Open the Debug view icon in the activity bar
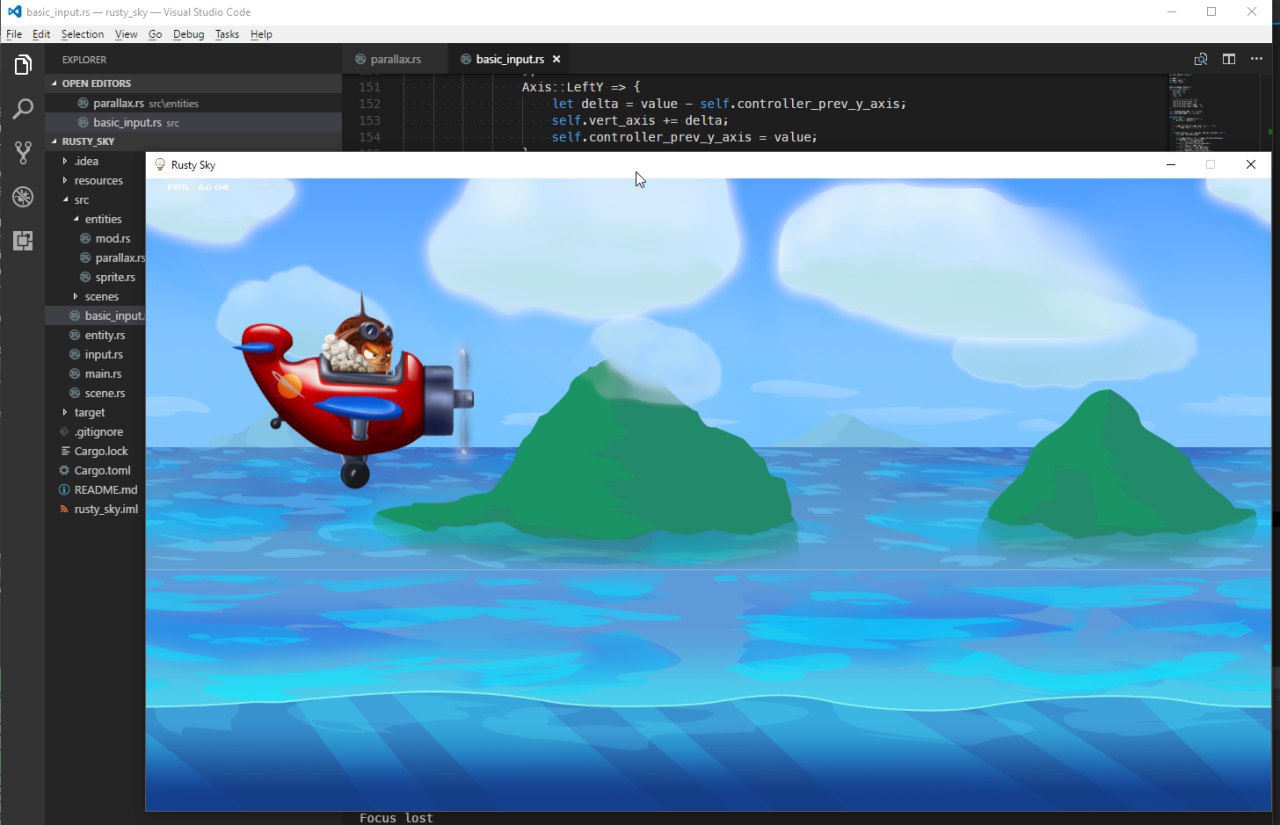This screenshot has width=1280, height=825. pos(22,197)
